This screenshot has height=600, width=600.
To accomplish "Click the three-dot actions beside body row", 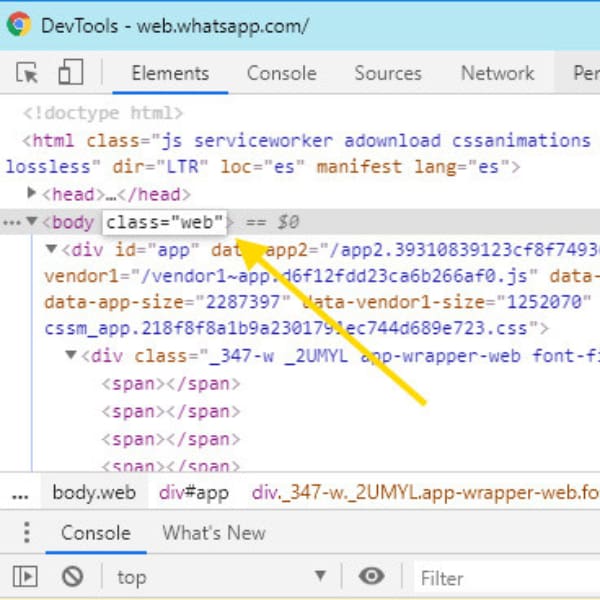I will (x=12, y=223).
